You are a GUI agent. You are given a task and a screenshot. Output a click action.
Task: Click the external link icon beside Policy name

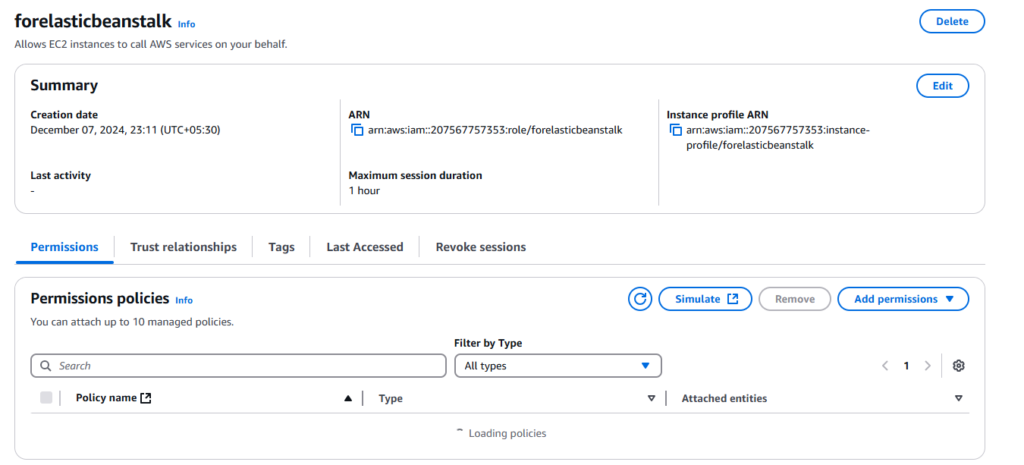(x=146, y=398)
